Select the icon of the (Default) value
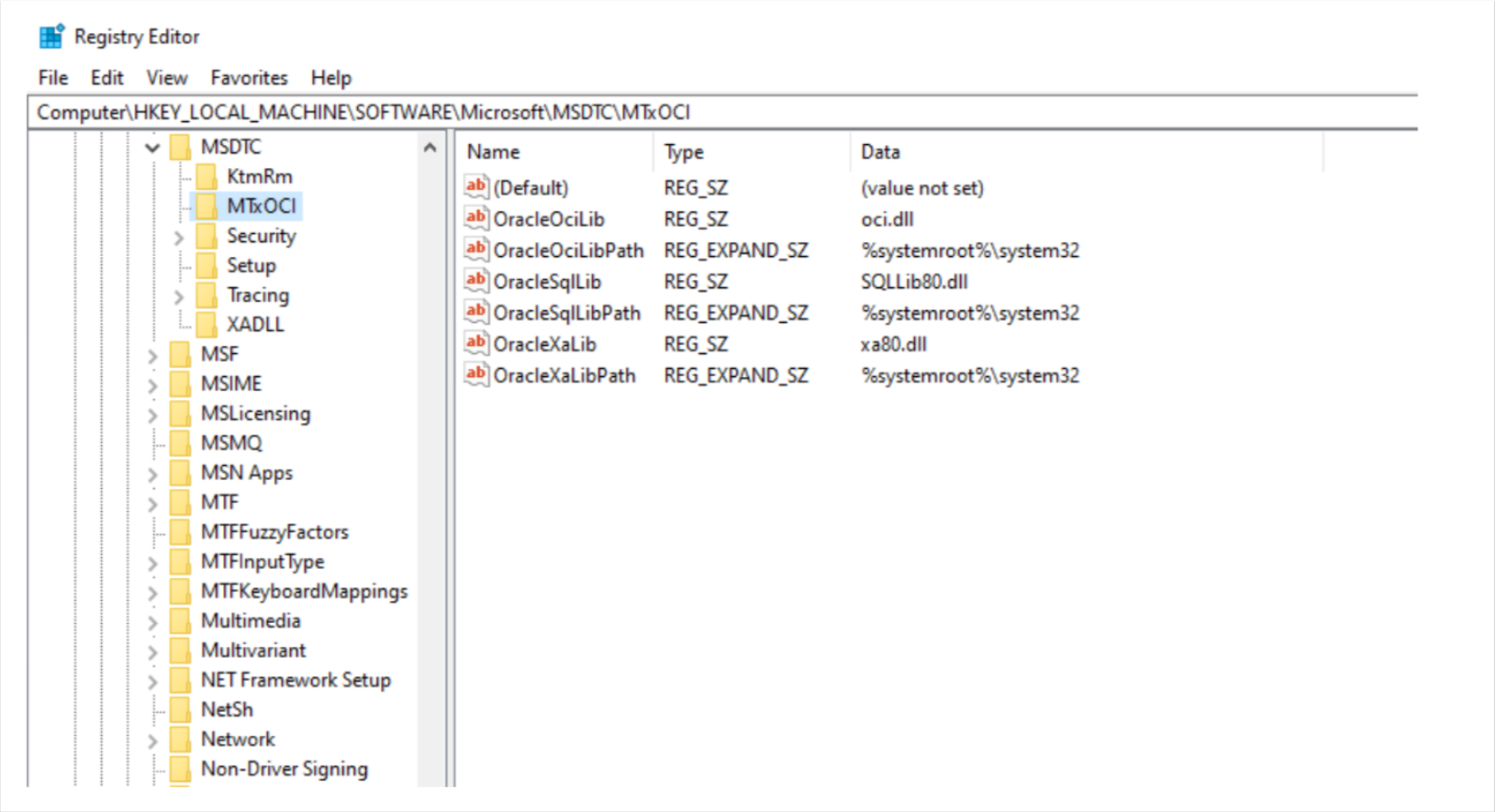The image size is (1495, 812). tap(475, 187)
